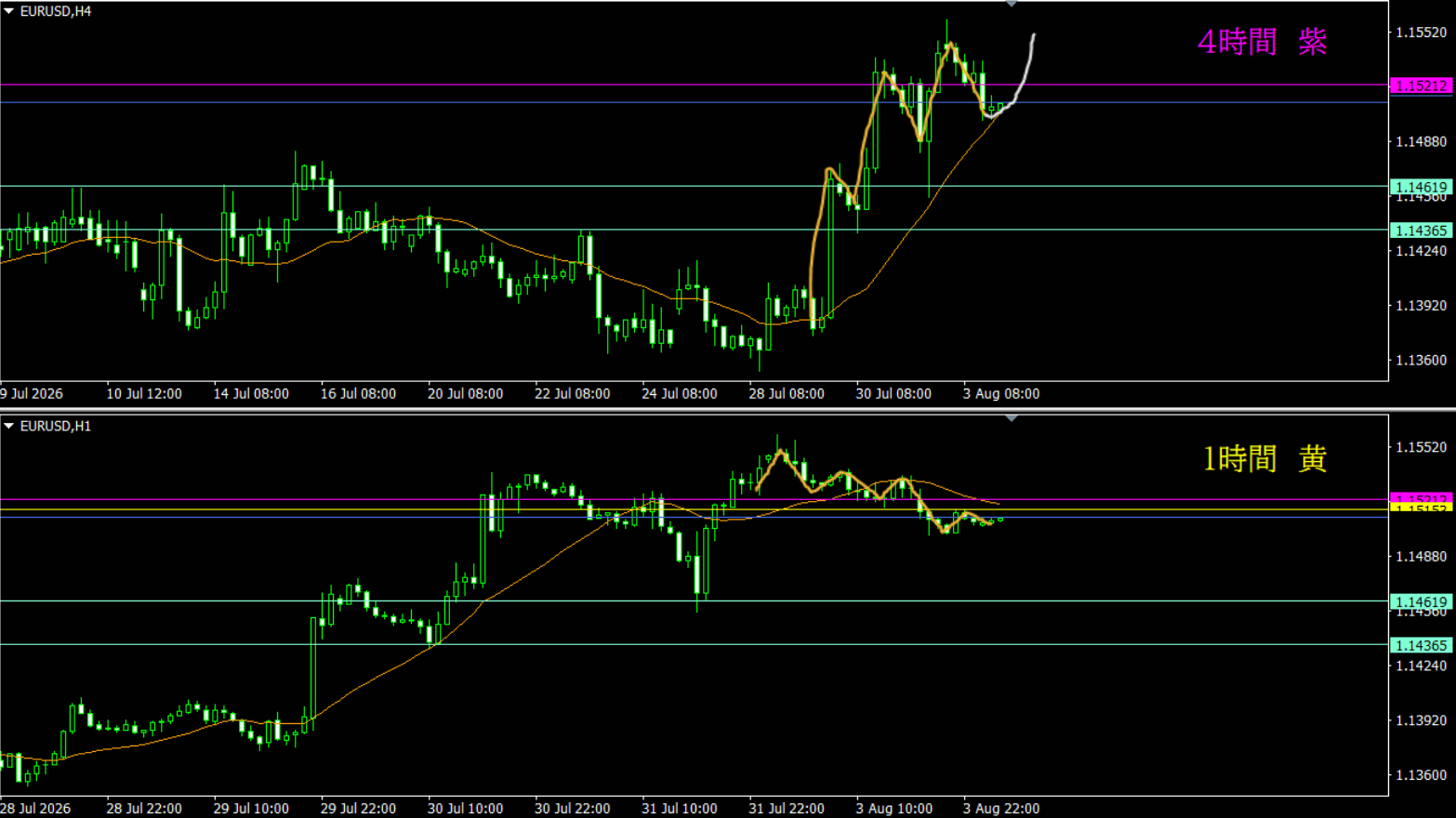The width and height of the screenshot is (1456, 818).
Task: Click the '3 Aug 10:00' time label
Action: 893,809
